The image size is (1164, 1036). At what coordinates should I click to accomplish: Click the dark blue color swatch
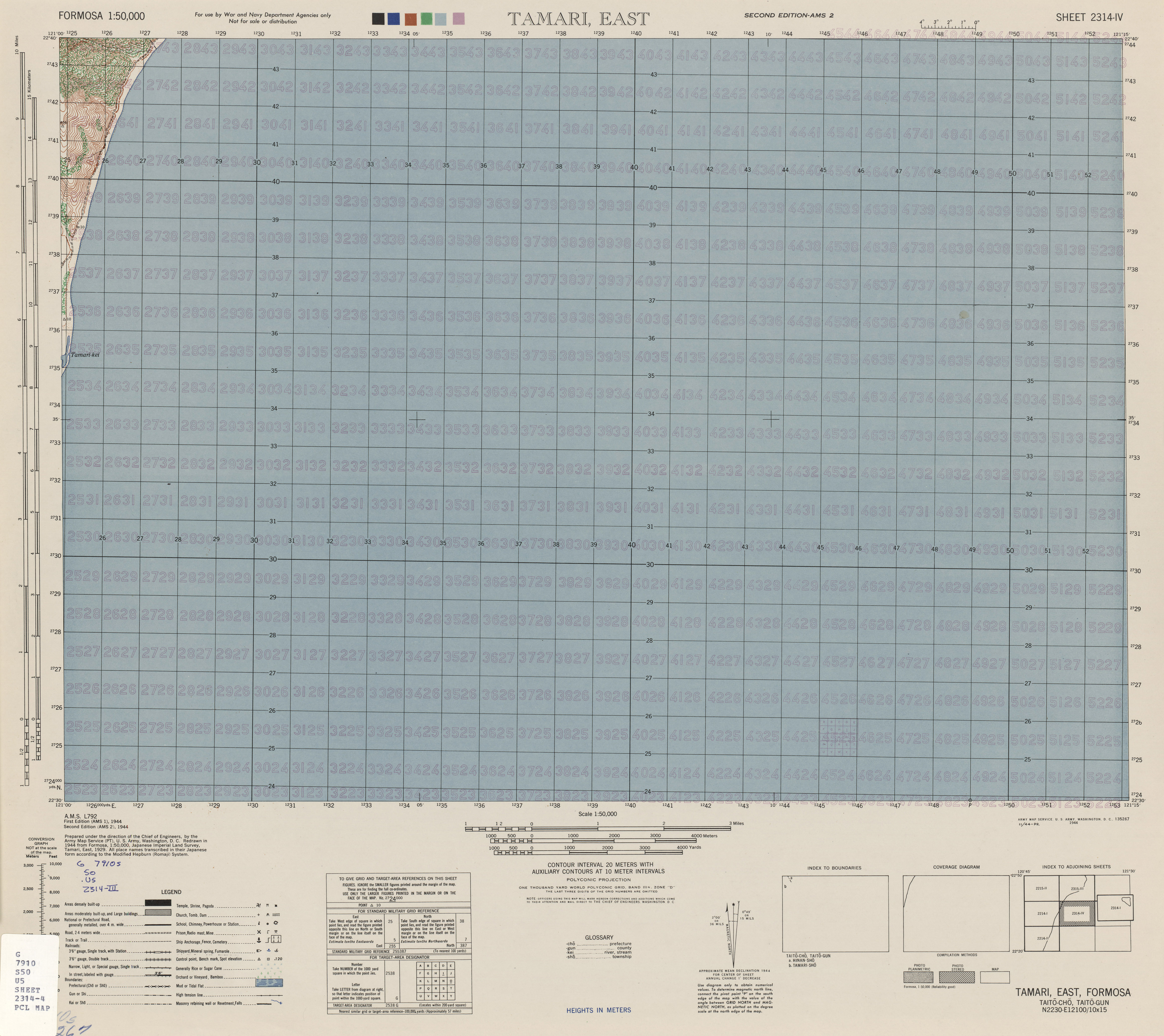[394, 19]
